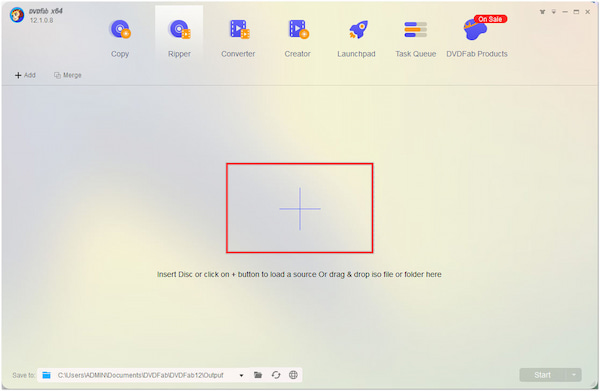The image size is (600, 391).
Task: Click the Start button
Action: tap(542, 375)
